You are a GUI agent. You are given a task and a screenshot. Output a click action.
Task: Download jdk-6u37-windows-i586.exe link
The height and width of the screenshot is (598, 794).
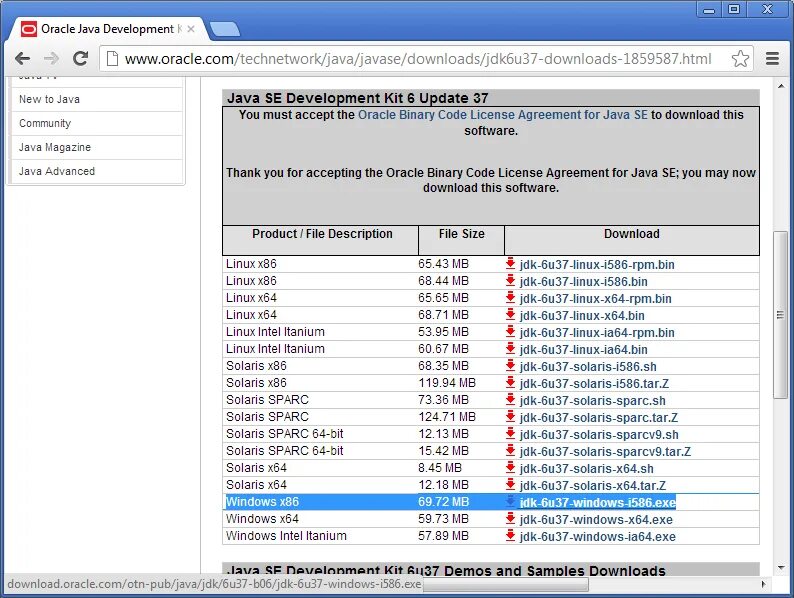[x=598, y=502]
